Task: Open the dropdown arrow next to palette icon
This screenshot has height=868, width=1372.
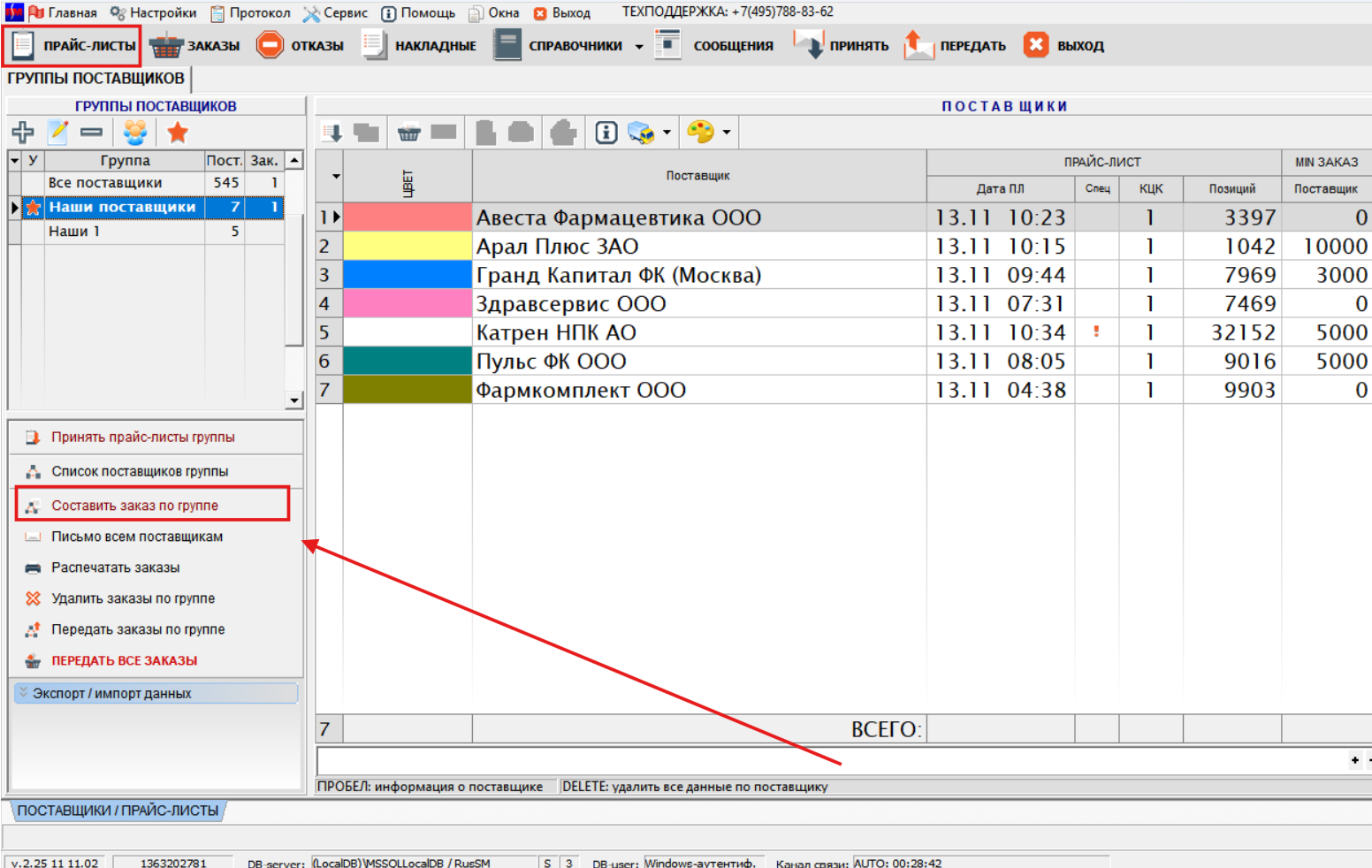Action: coord(727,133)
